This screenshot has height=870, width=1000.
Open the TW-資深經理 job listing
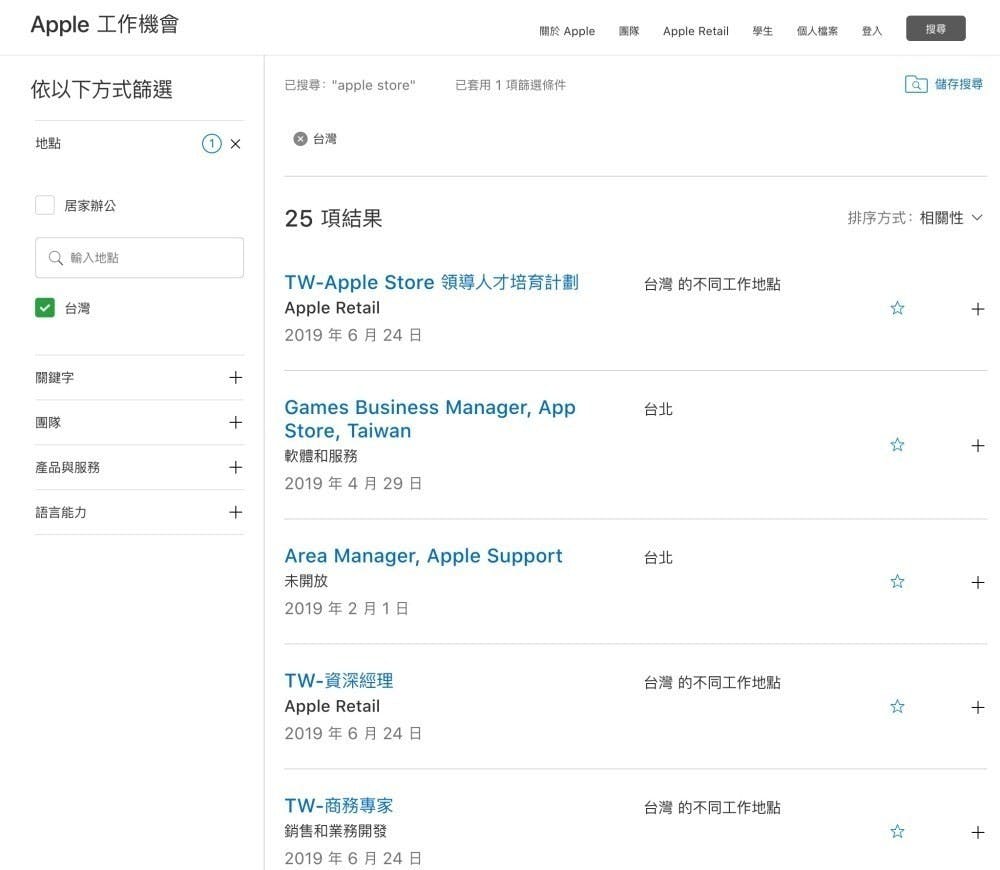pos(339,681)
